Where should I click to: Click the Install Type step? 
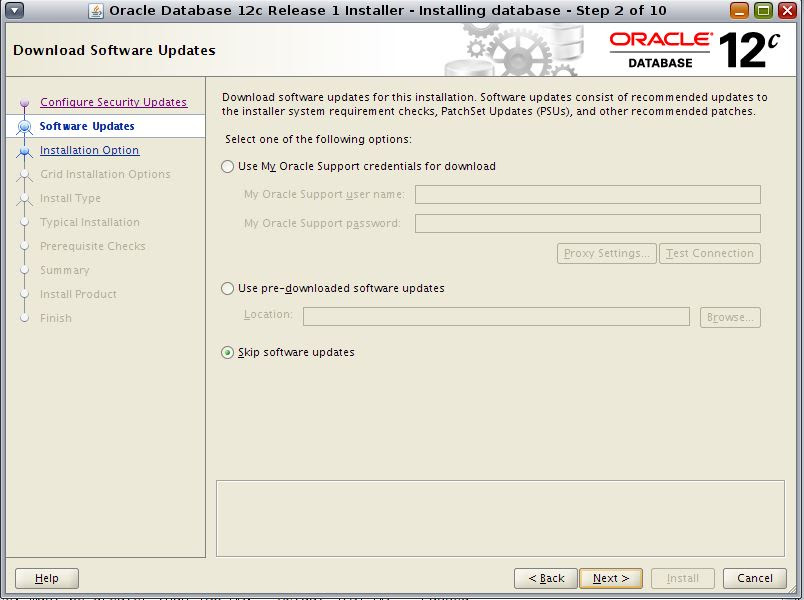point(70,198)
